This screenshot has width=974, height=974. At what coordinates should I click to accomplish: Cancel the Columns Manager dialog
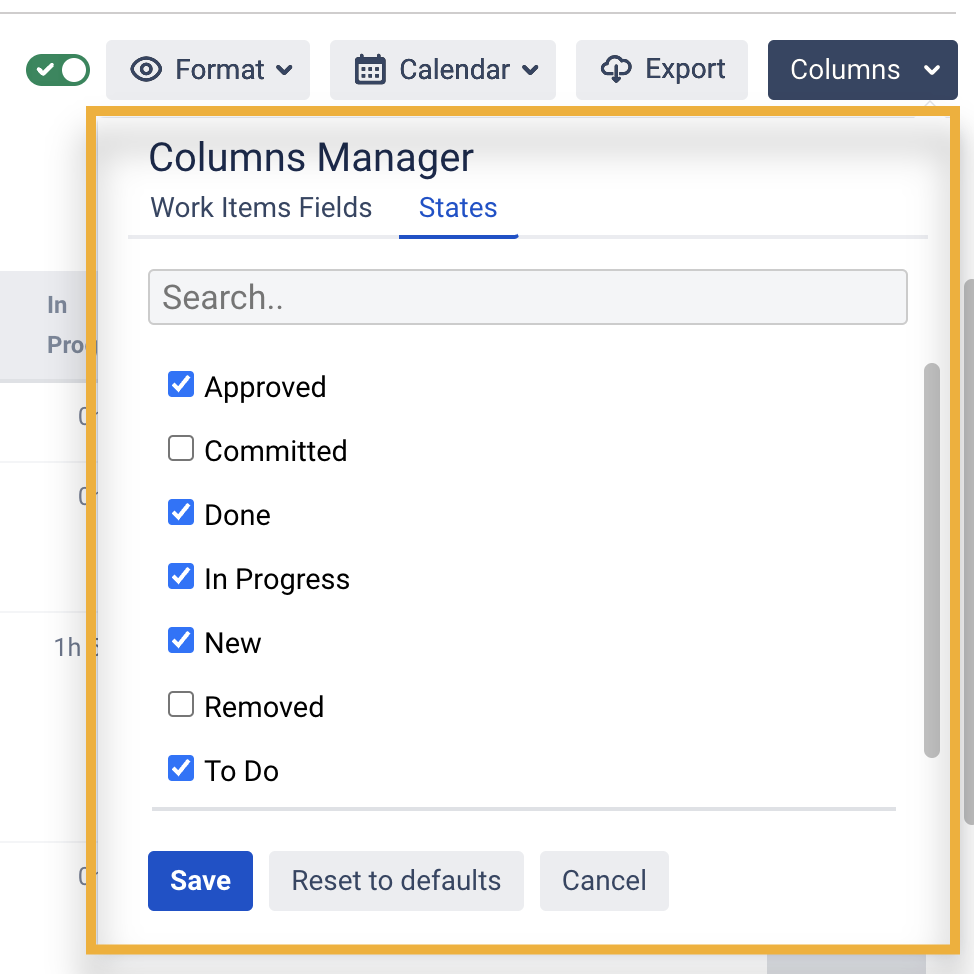coord(604,881)
